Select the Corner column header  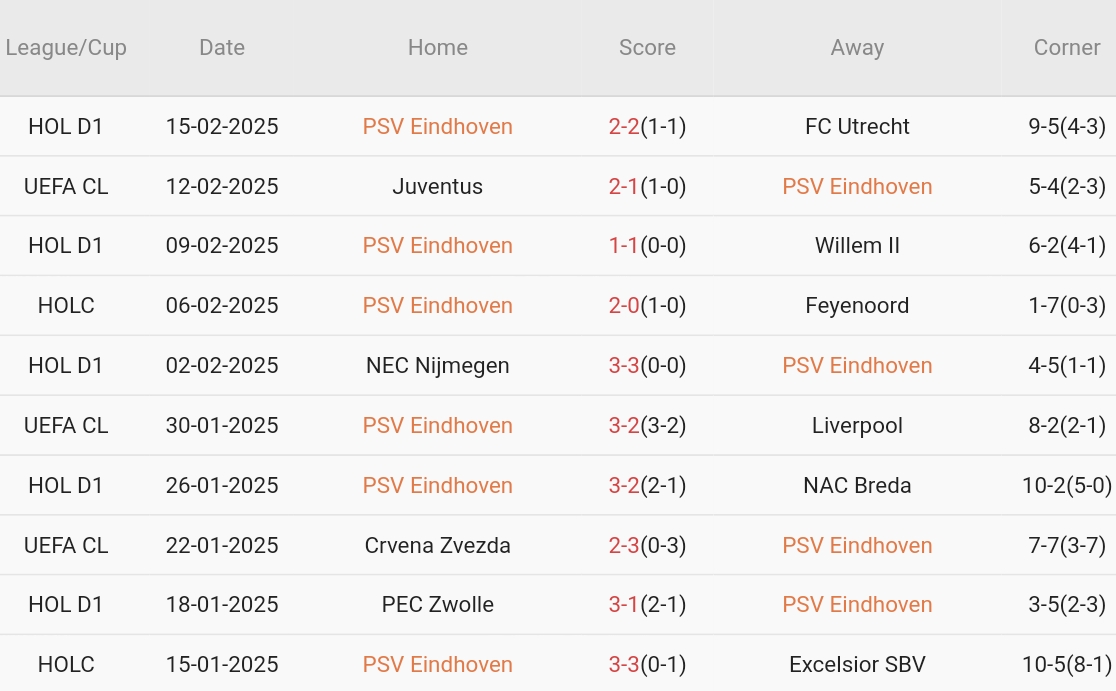click(1067, 48)
